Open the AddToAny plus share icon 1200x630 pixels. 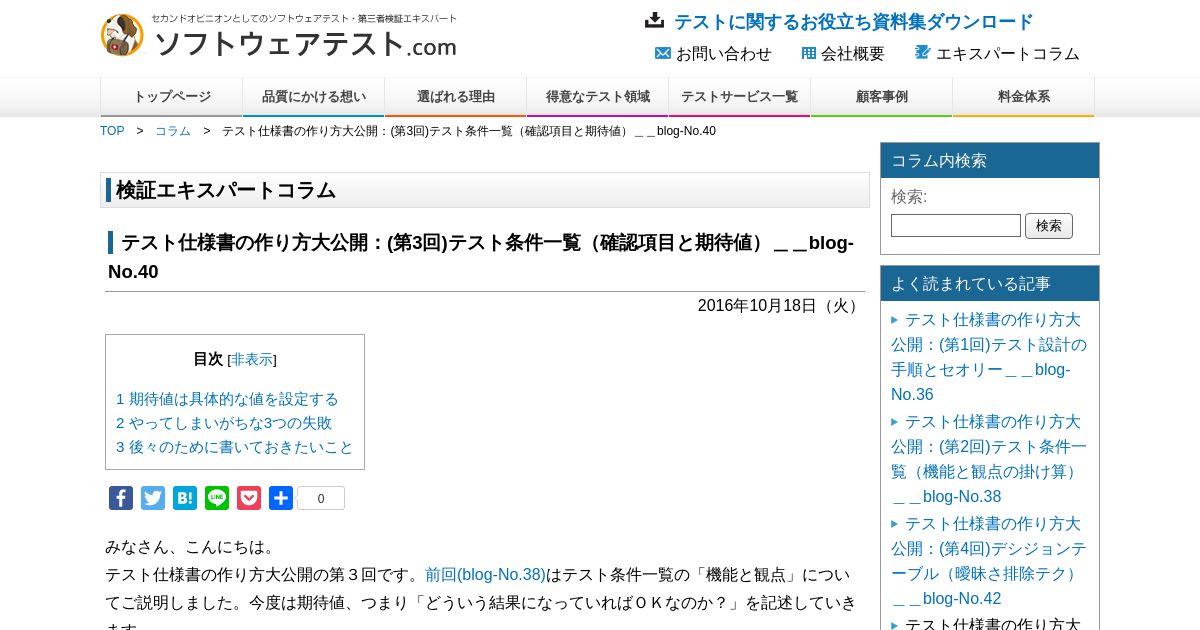point(281,498)
